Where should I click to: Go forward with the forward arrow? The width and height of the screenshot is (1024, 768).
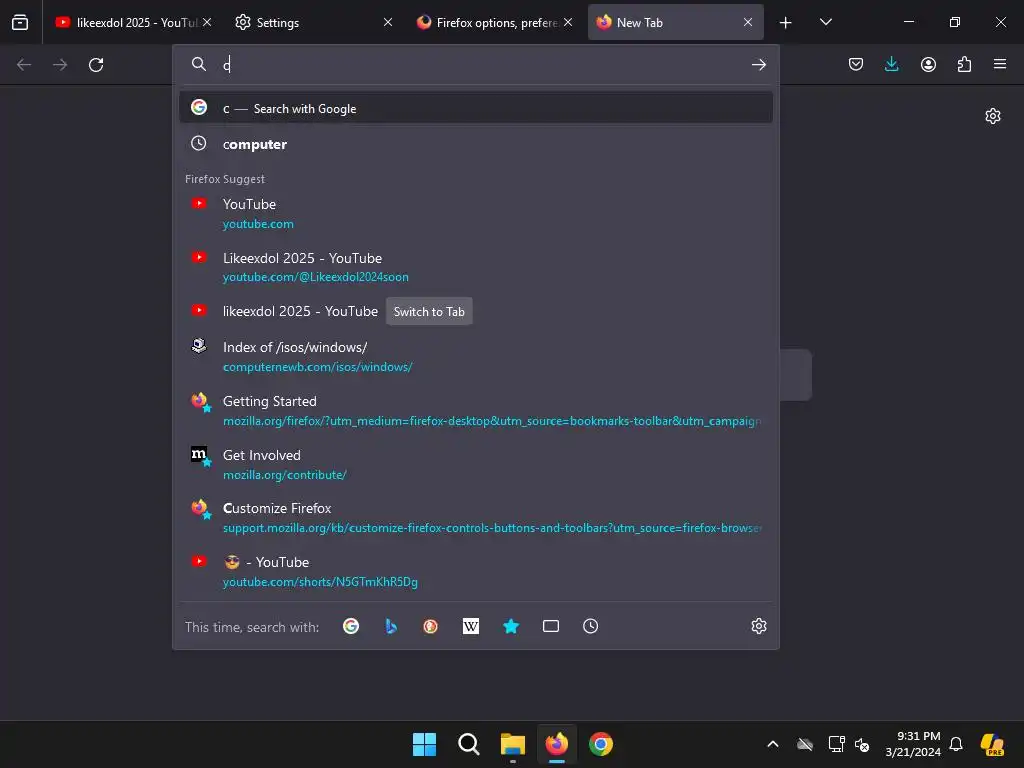click(x=60, y=65)
